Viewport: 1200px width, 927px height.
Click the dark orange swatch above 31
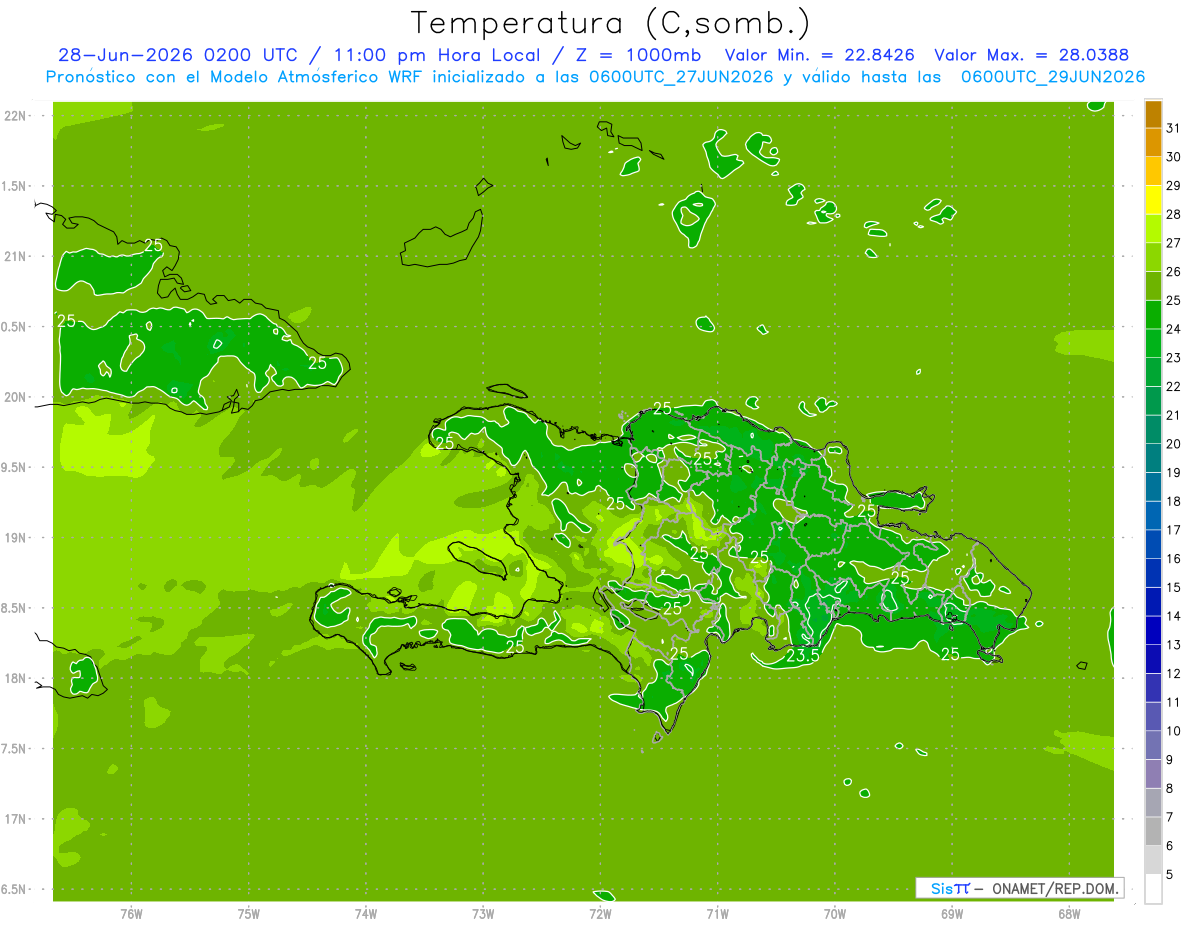[1153, 114]
